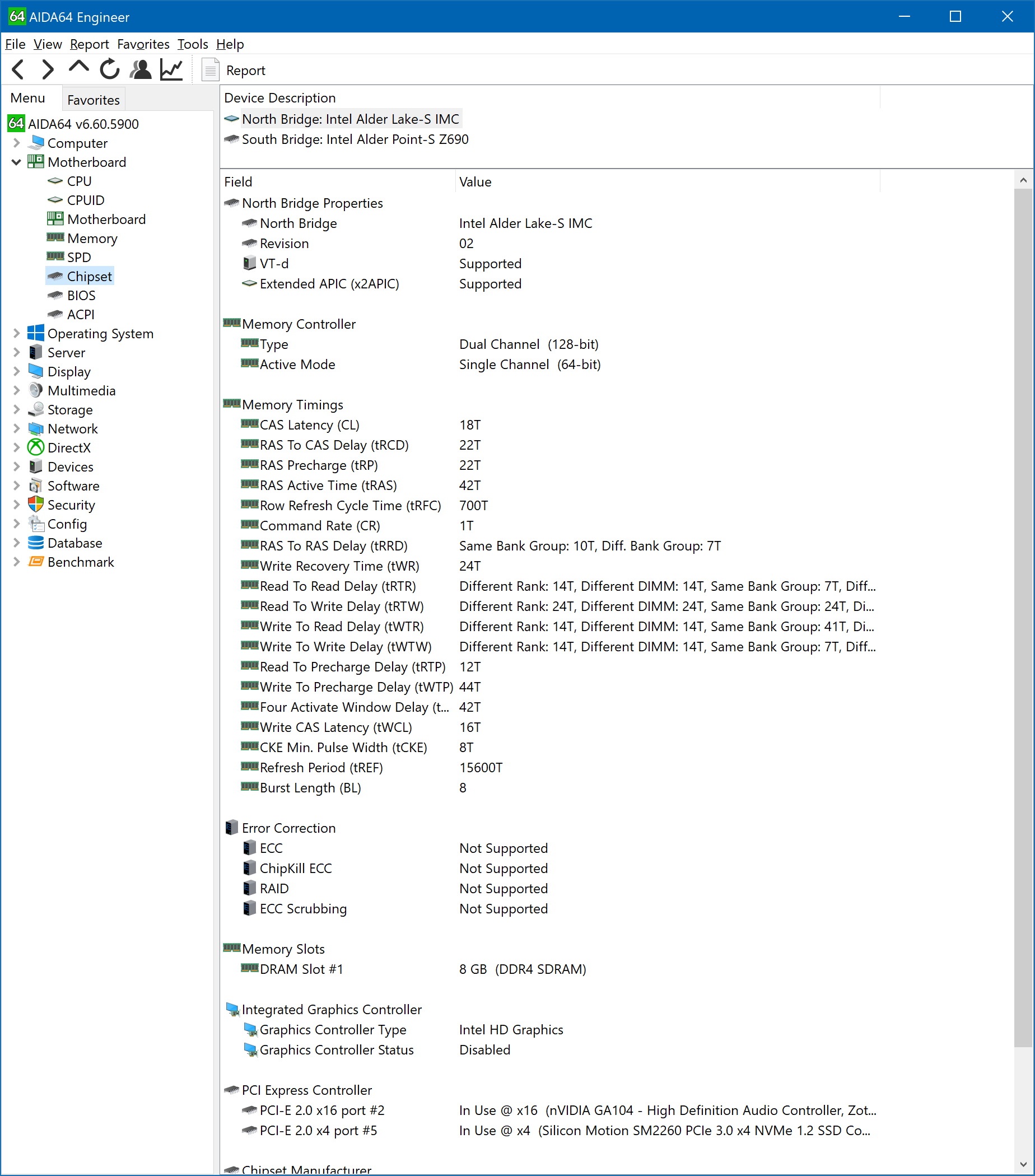Click the Back navigation arrow

tap(18, 69)
